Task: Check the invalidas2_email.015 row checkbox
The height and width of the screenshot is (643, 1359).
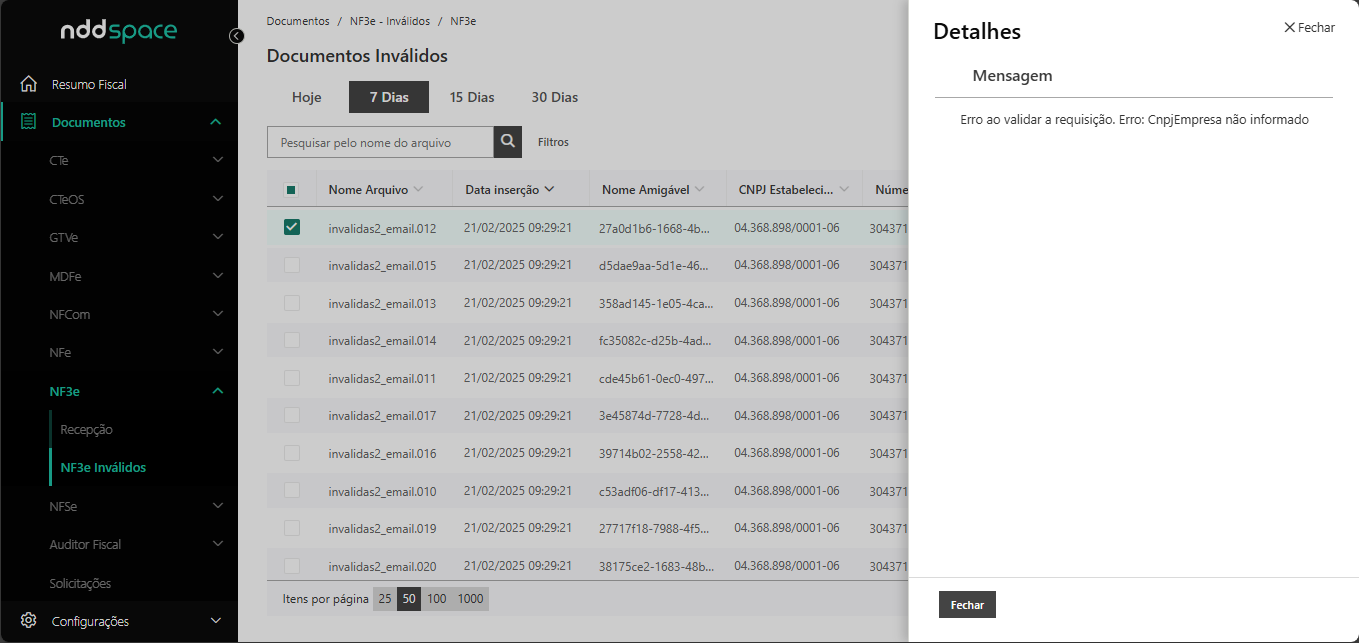Action: [x=292, y=265]
